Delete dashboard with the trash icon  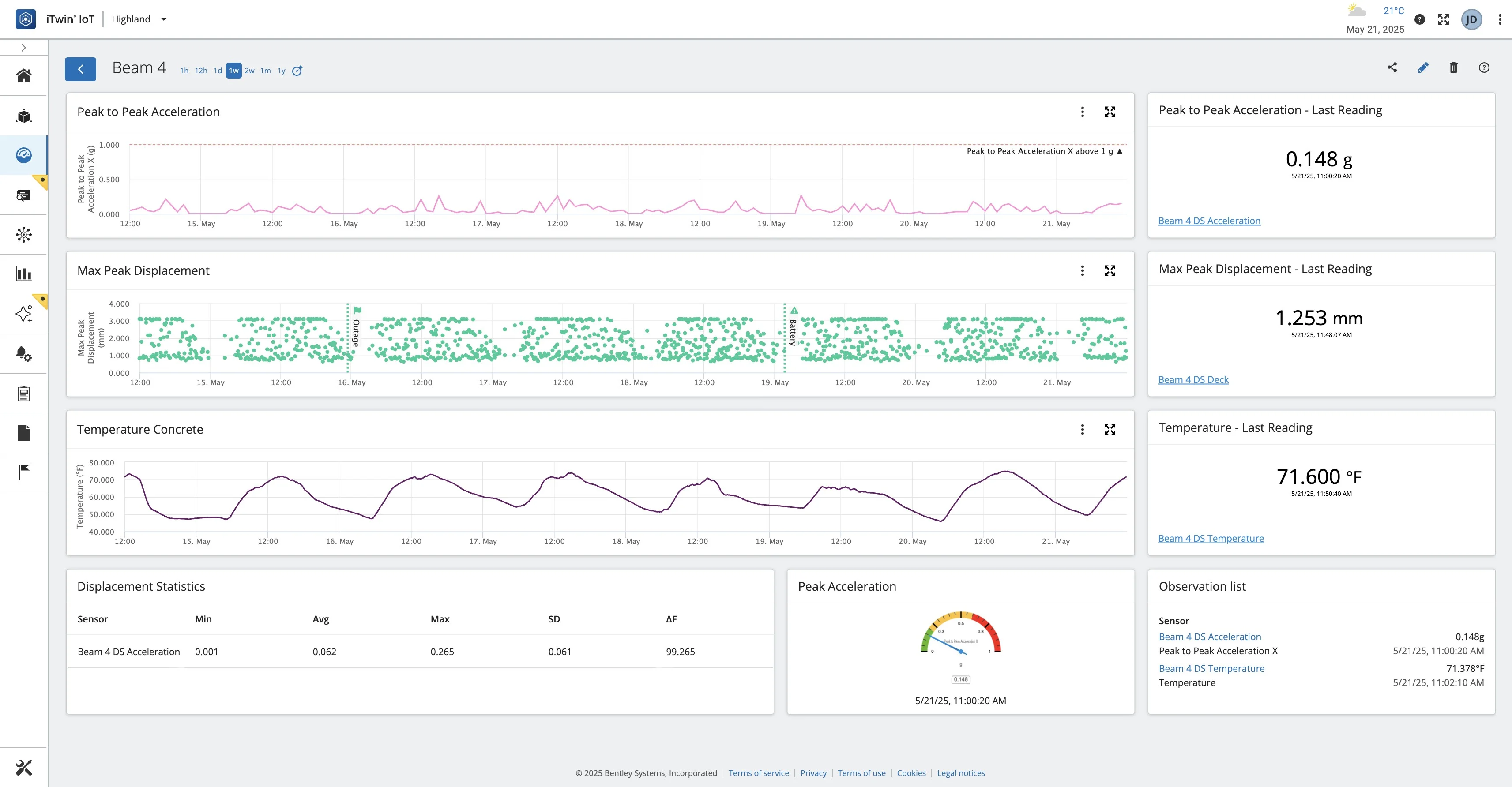pos(1453,67)
